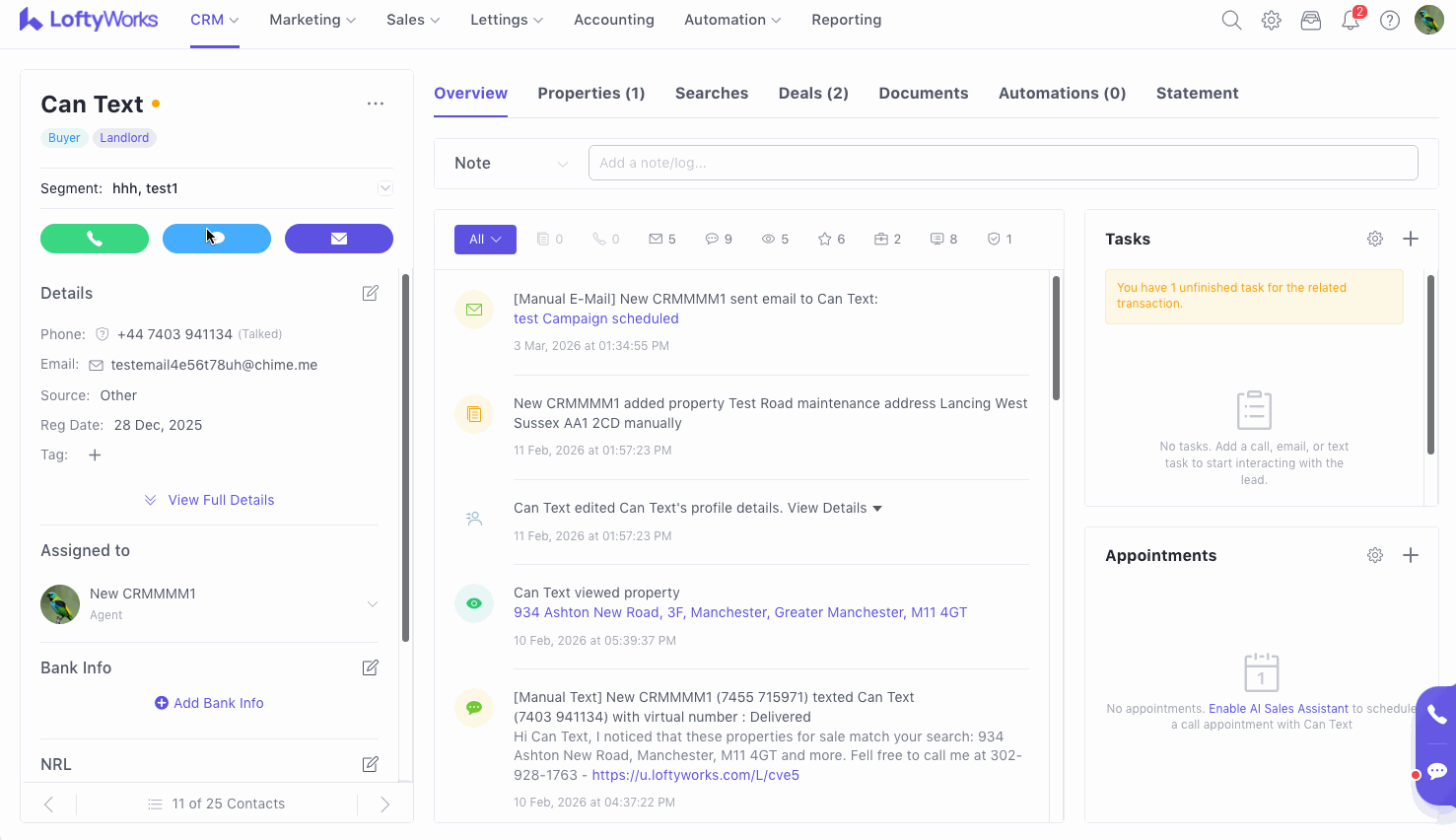This screenshot has height=840, width=1456.
Task: Add a new task with plus icon
Action: (1411, 239)
